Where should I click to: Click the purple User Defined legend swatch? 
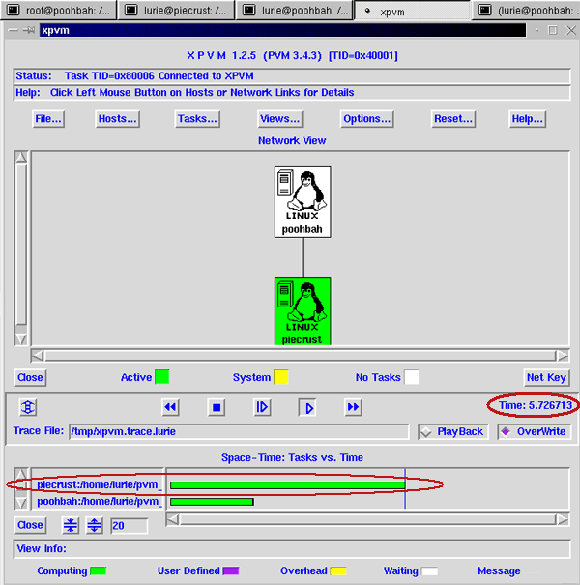231,571
